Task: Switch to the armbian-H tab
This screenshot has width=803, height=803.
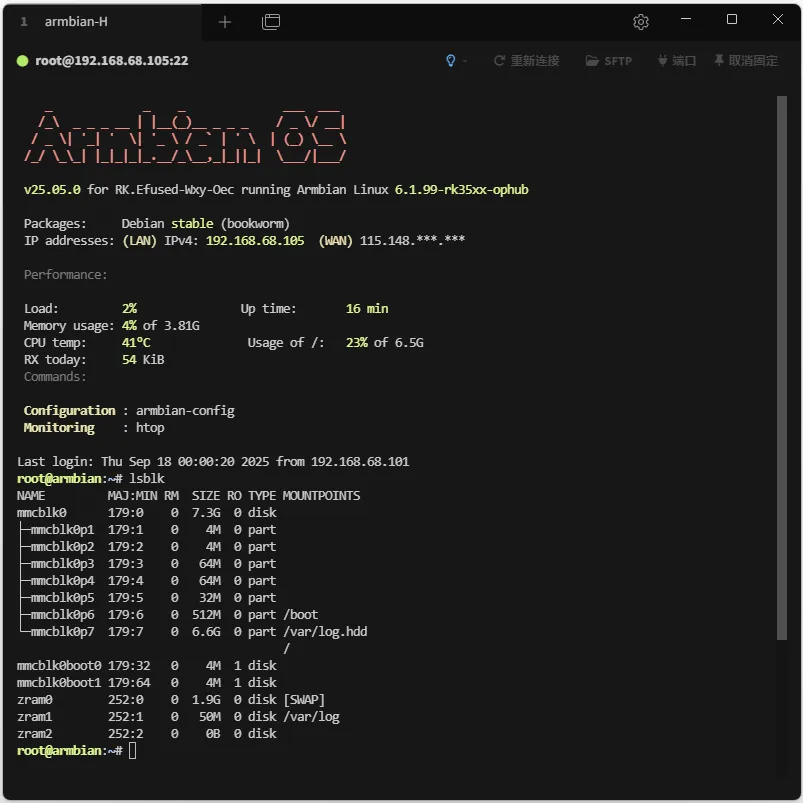Action: tap(76, 22)
